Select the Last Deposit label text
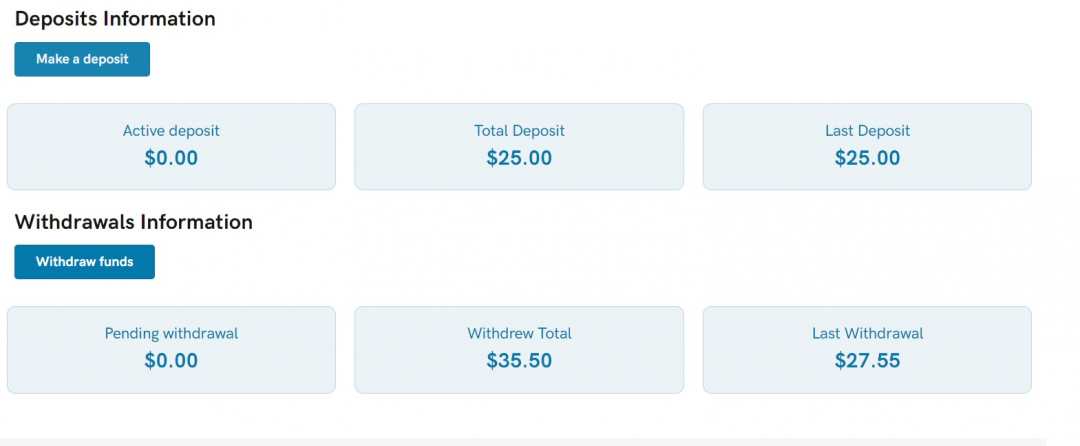 click(x=867, y=131)
